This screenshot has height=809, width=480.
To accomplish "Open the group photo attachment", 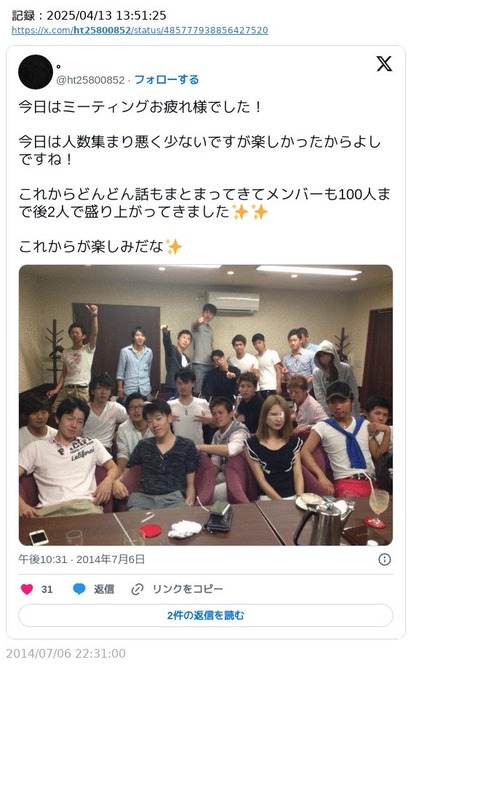I will [x=205, y=405].
